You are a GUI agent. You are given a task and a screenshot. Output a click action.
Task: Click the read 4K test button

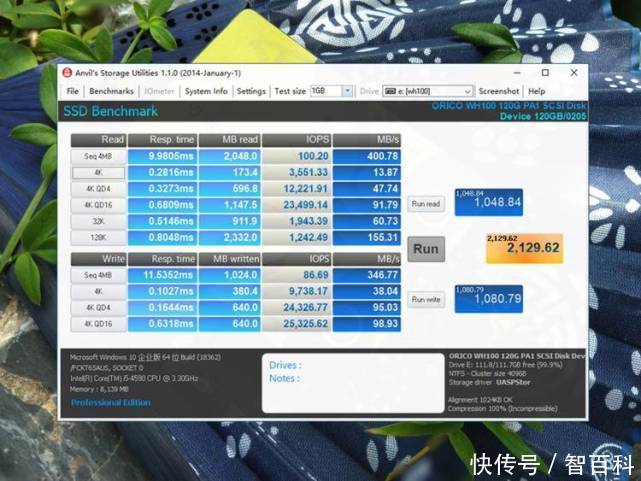coord(98,172)
